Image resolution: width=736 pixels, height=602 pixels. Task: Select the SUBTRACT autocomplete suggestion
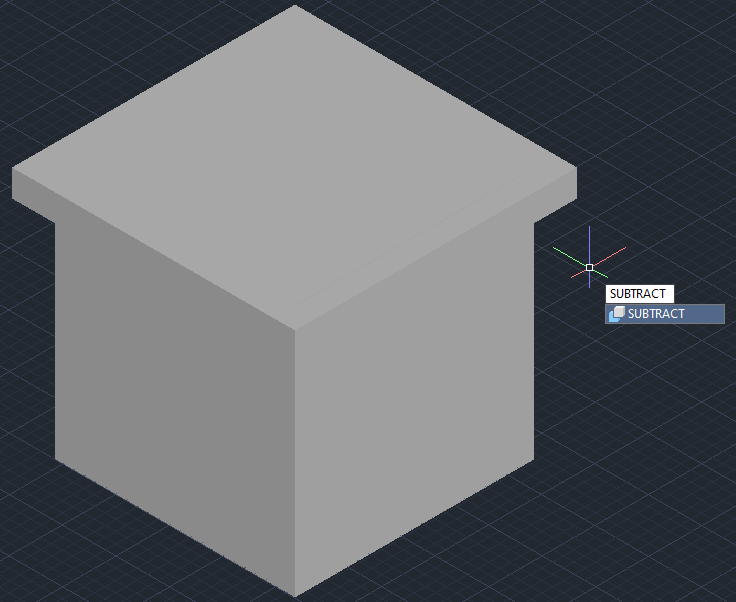pyautogui.click(x=665, y=314)
